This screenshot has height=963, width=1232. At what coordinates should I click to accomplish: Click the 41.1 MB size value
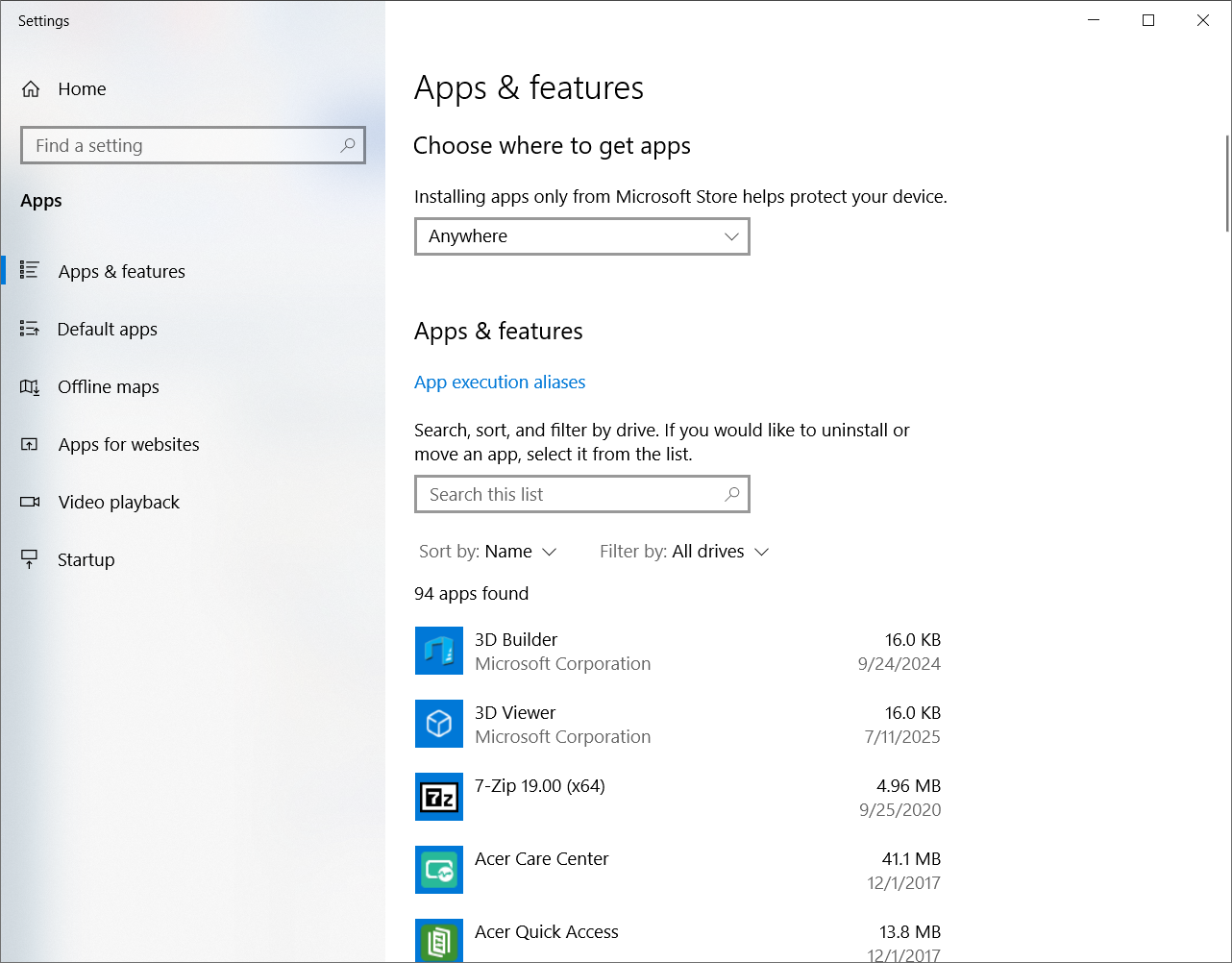coord(911,859)
